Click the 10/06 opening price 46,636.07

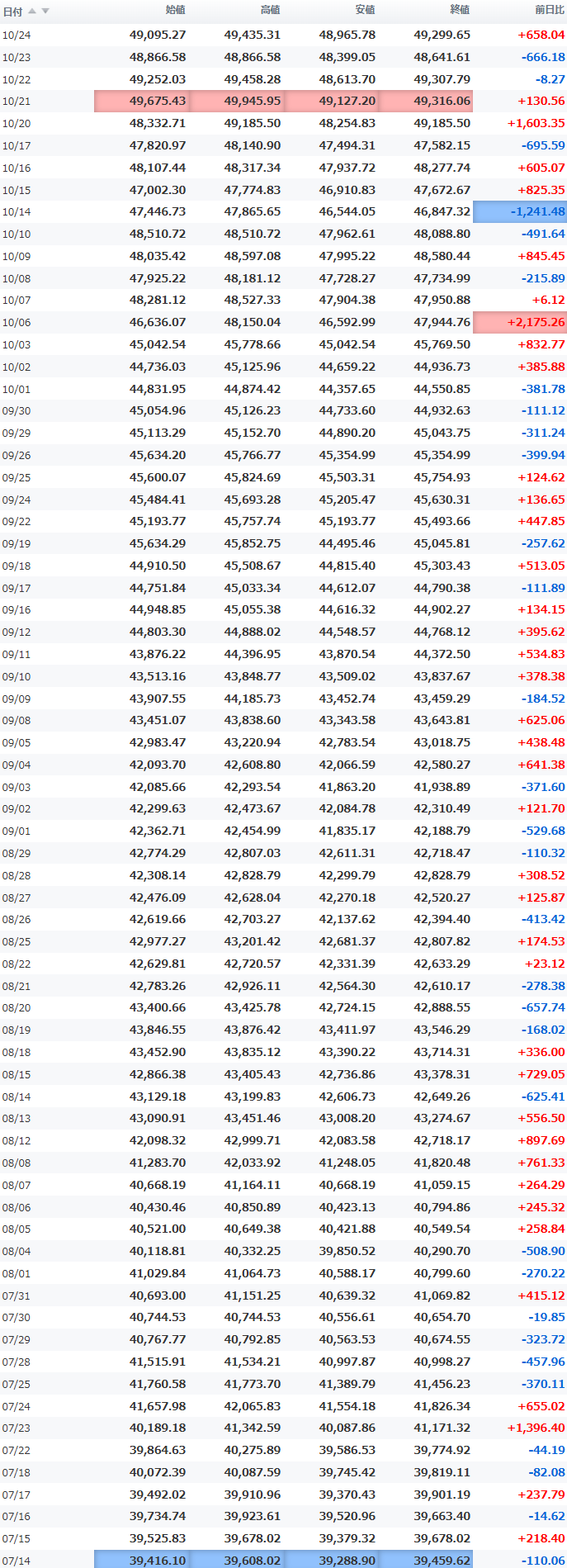click(x=158, y=322)
